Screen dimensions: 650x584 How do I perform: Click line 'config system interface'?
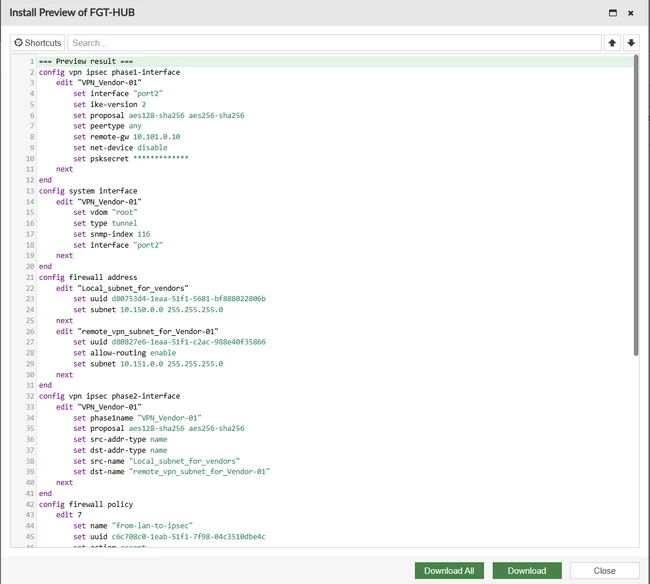pyautogui.click(x=88, y=191)
